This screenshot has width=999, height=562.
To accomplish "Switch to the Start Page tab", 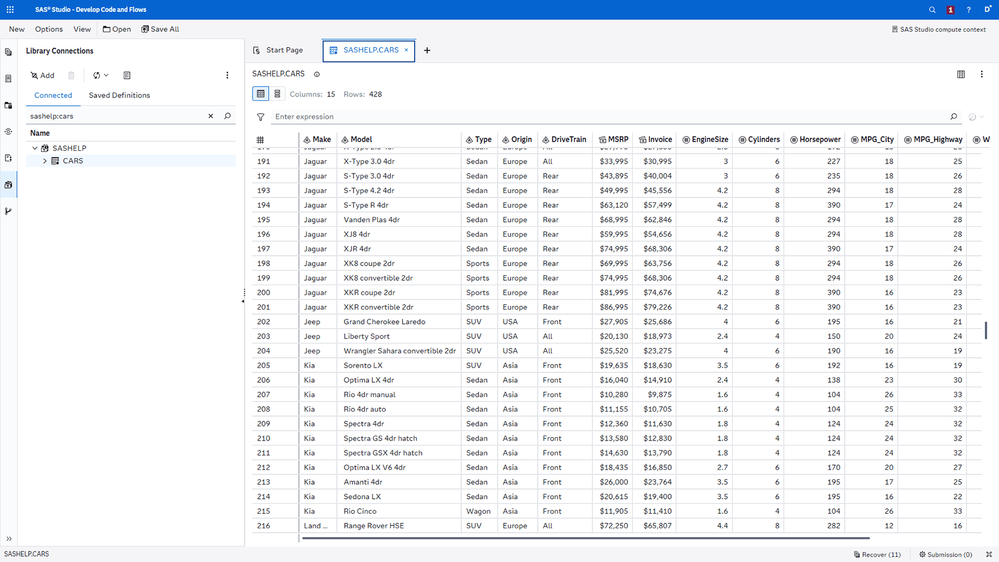I will [278, 50].
